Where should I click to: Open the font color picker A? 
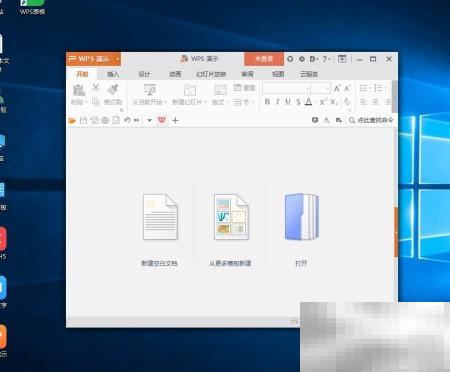tap(309, 102)
